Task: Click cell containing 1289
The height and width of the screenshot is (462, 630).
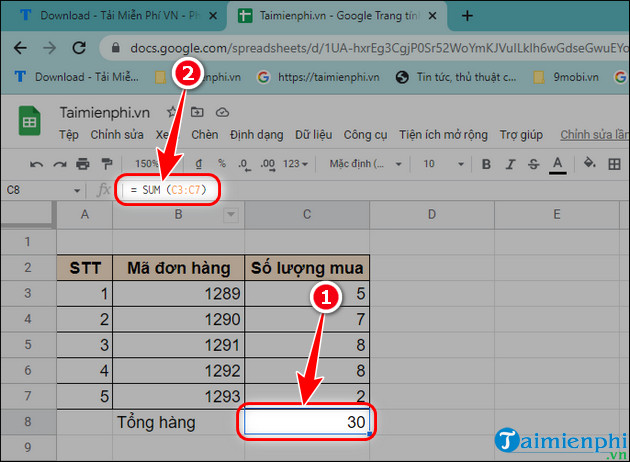Action: tap(178, 294)
